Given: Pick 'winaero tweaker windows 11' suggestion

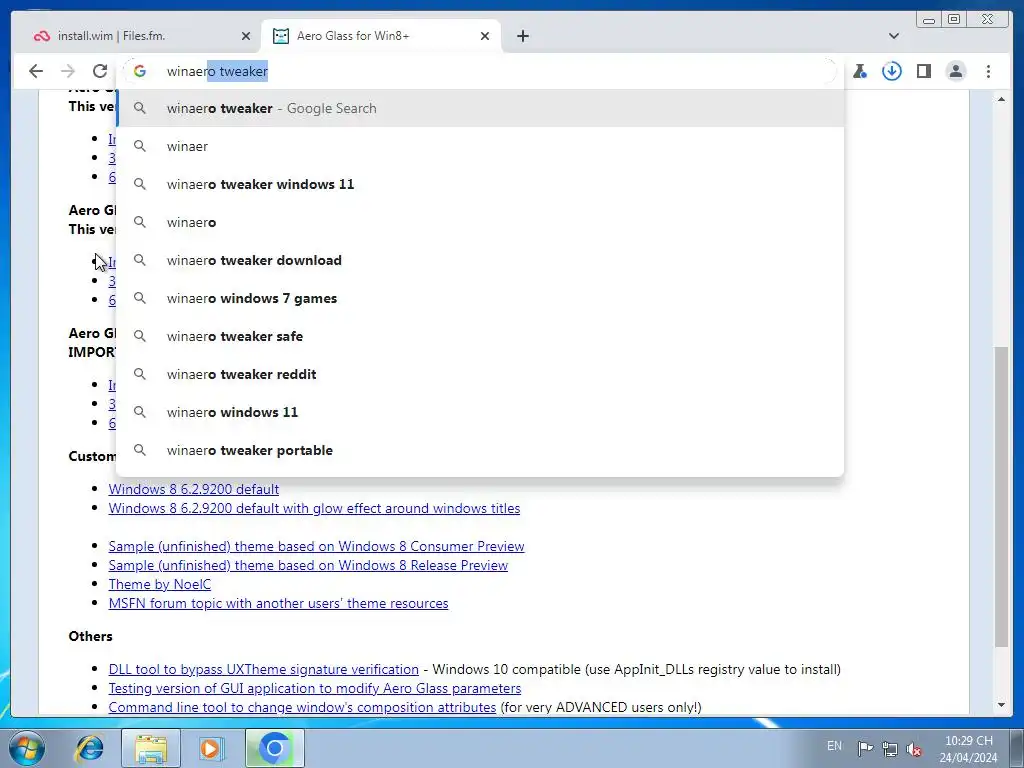Looking at the screenshot, I should click(480, 184).
